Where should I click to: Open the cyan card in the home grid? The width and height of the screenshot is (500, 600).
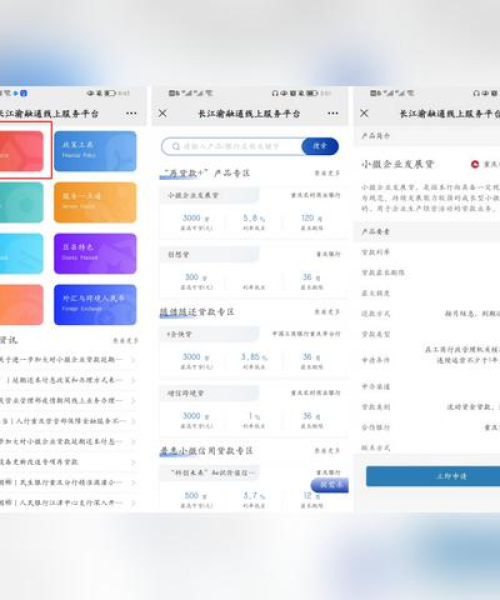point(21,253)
